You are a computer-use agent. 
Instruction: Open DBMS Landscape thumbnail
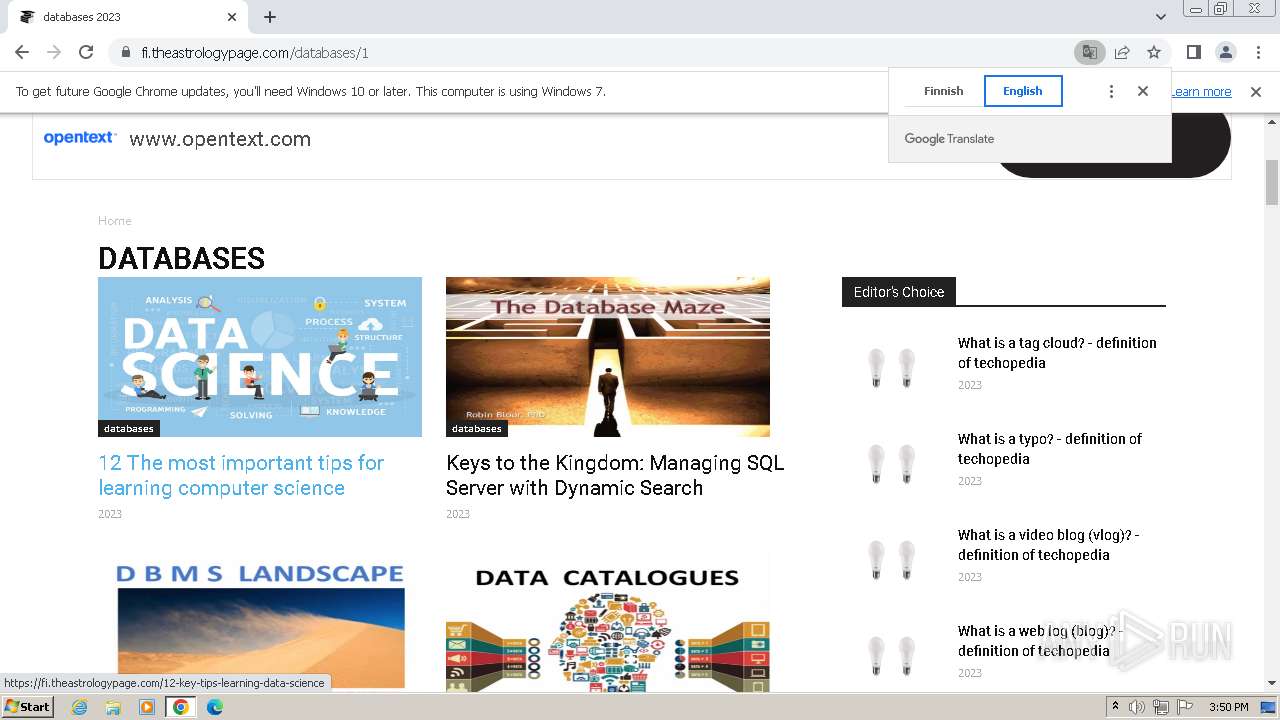click(260, 623)
